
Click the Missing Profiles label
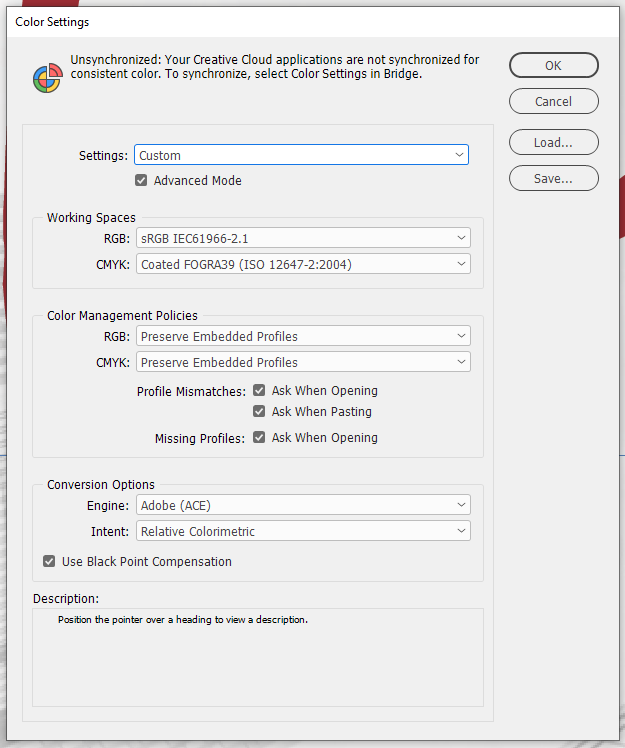pyautogui.click(x=200, y=438)
